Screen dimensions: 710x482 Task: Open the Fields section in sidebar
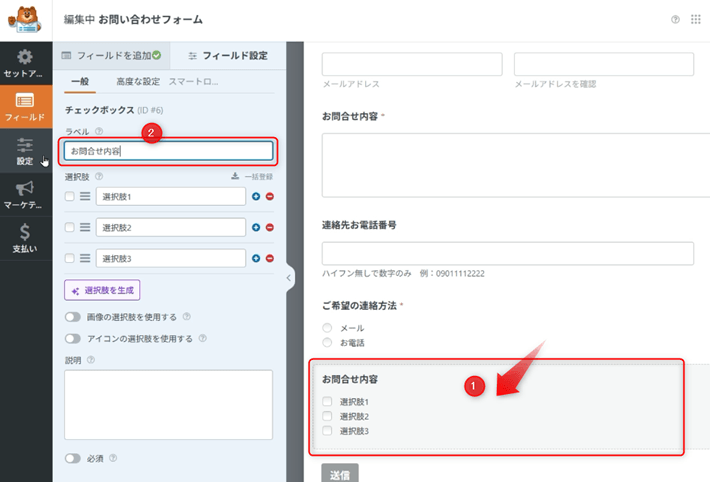coord(25,107)
